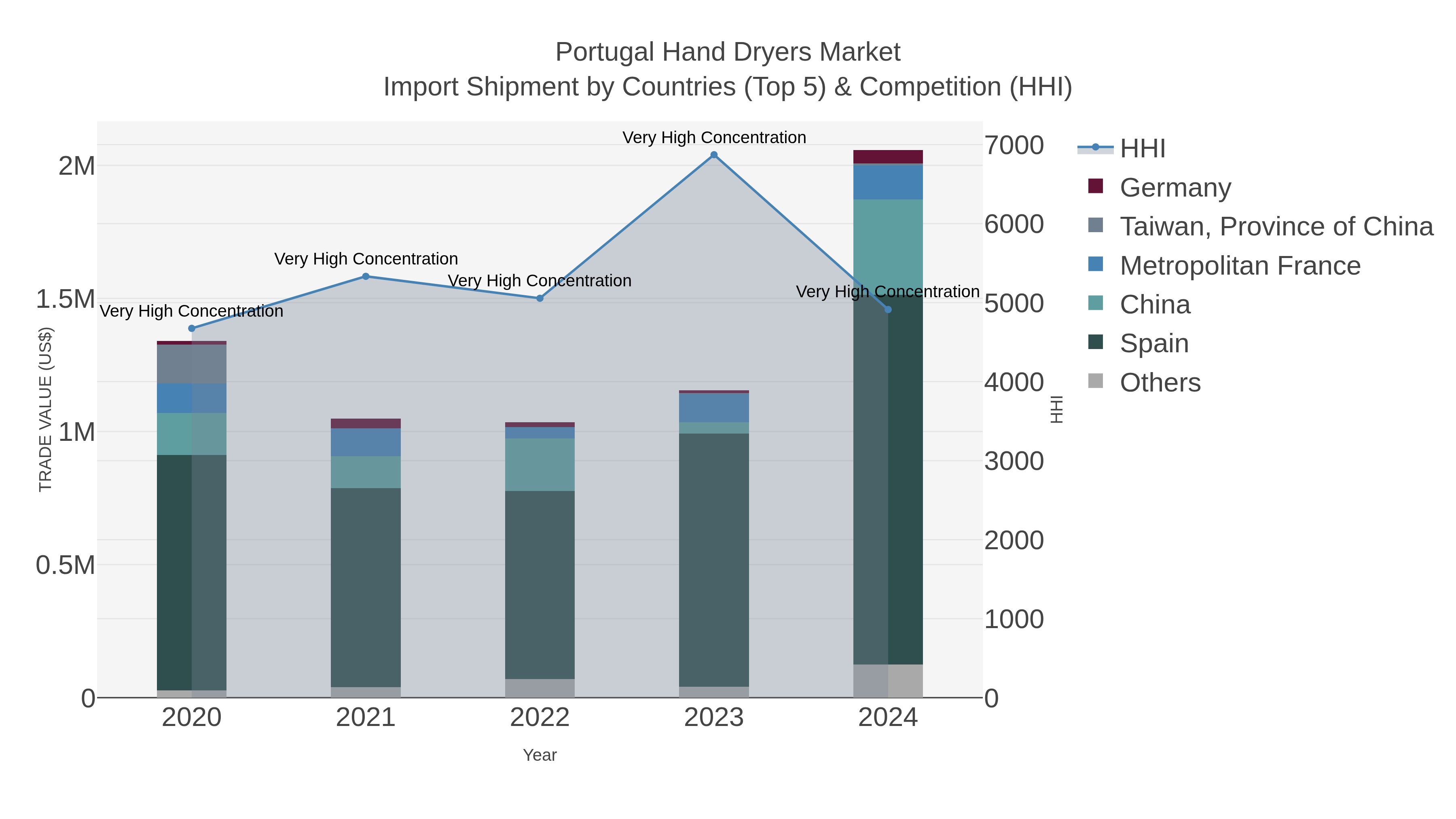Click the rotated HHI right axis title

pyautogui.click(x=1056, y=409)
